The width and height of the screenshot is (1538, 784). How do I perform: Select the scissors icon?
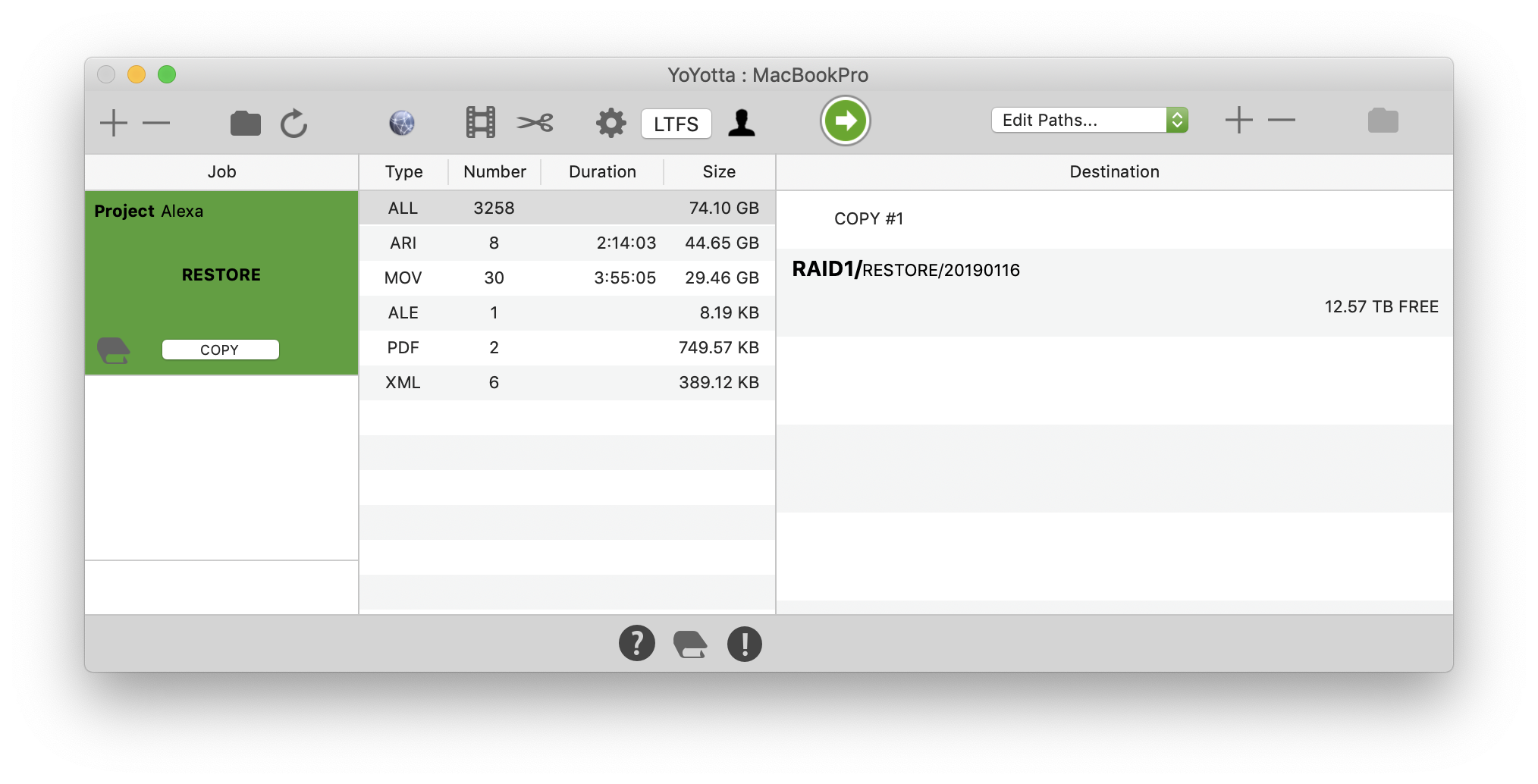point(535,123)
